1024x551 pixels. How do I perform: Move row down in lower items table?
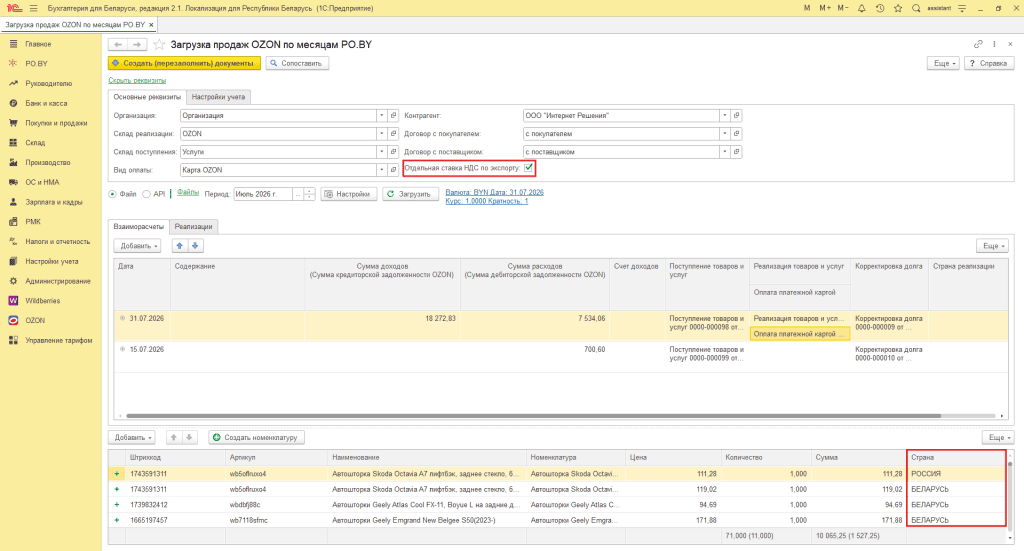coord(189,437)
